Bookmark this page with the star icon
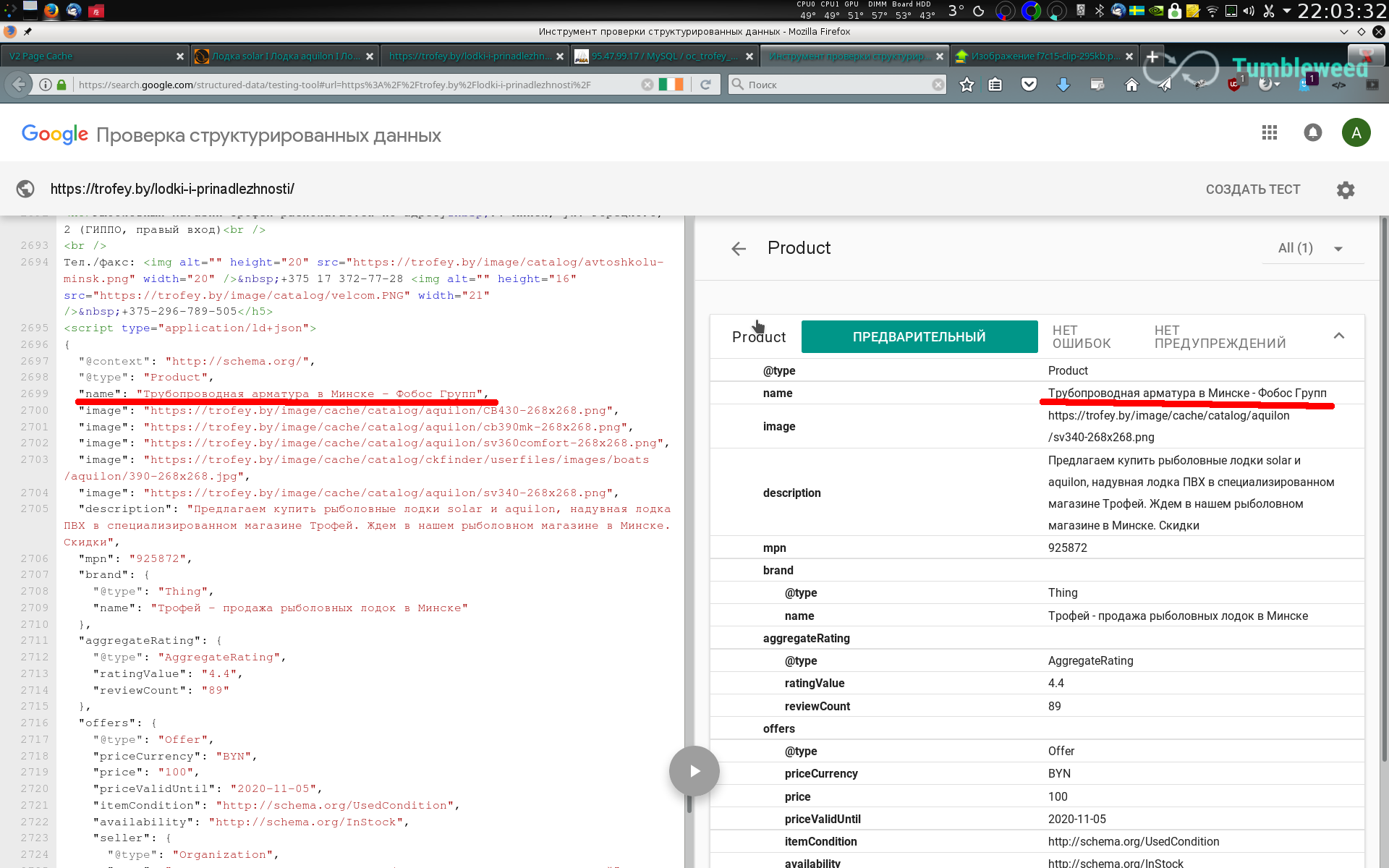Viewport: 1389px width, 868px height. [967, 85]
